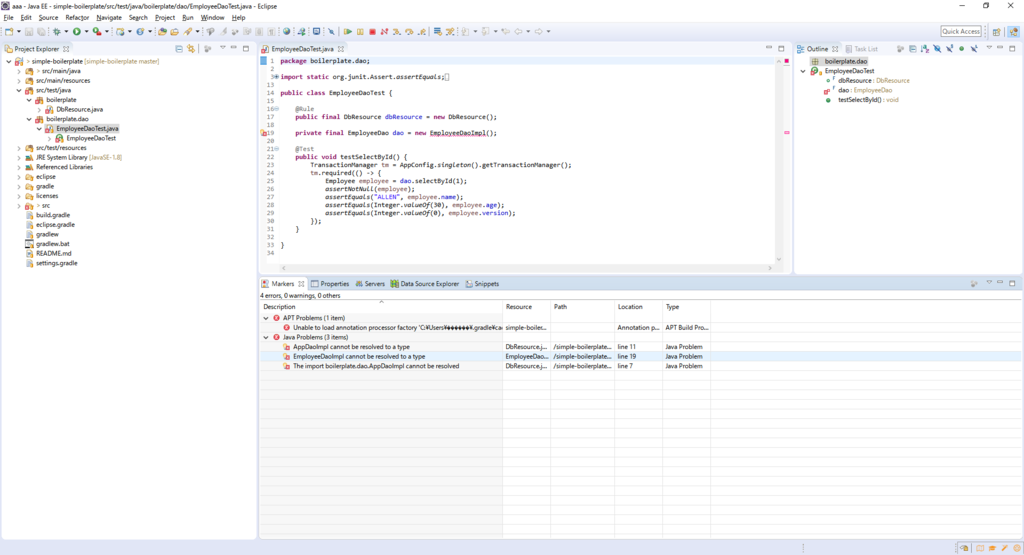Open the Snippets tab

(x=482, y=284)
